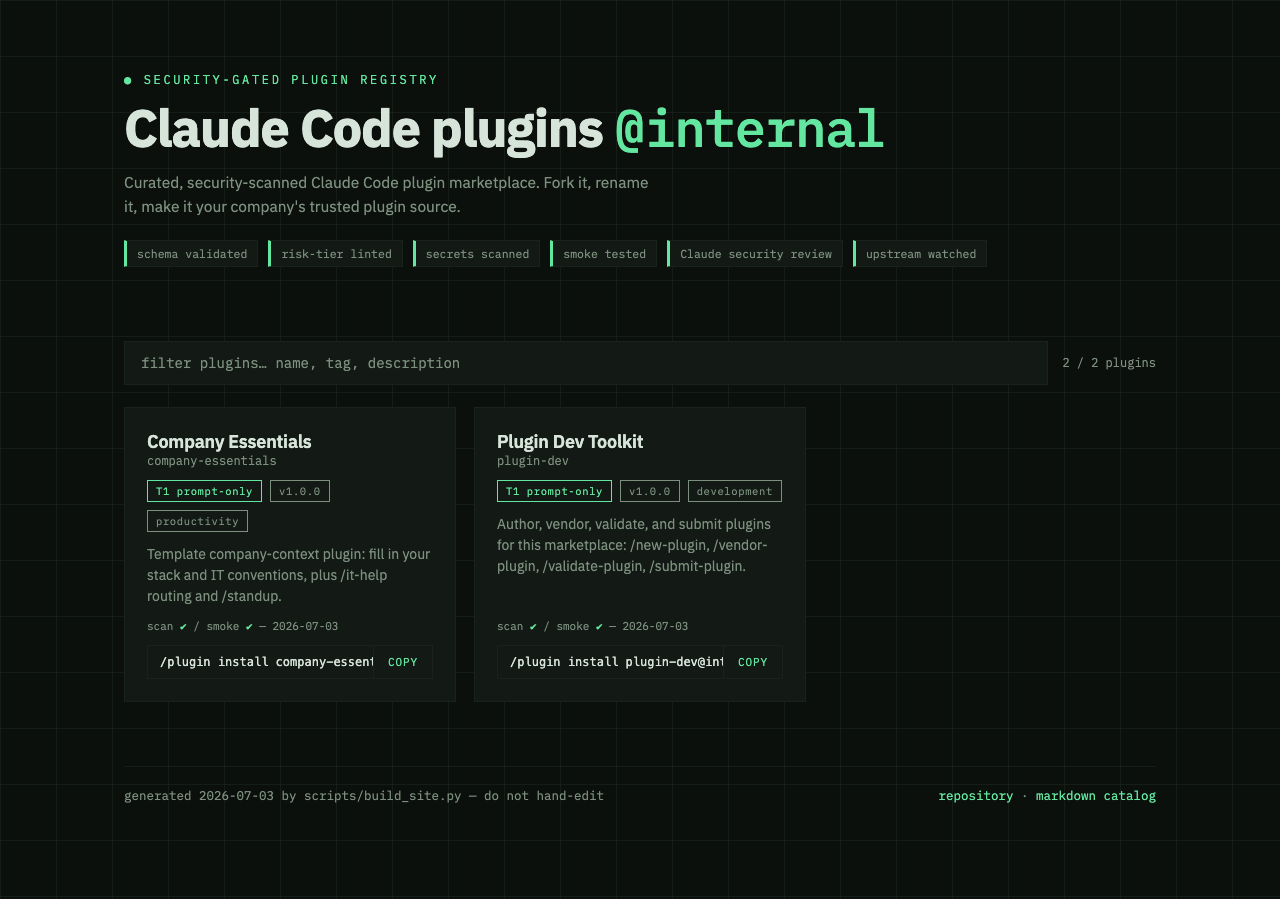Open the repository link in footer
The width and height of the screenshot is (1280, 899).
pos(975,796)
